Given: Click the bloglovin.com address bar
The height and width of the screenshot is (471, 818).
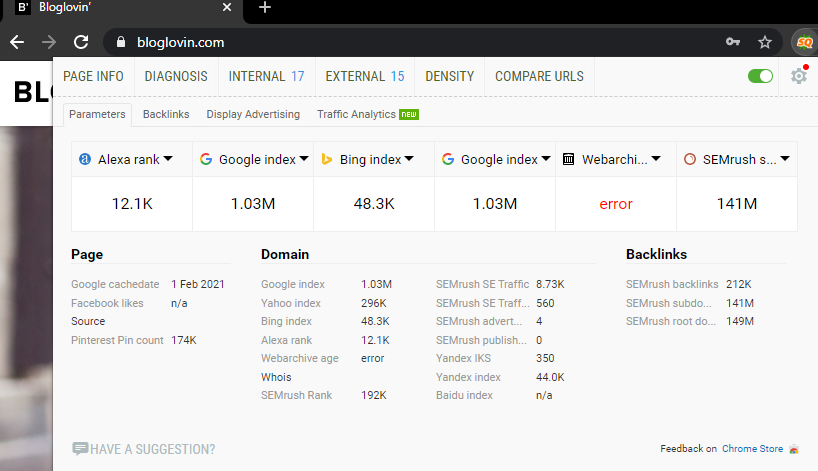Looking at the screenshot, I should click(x=400, y=42).
